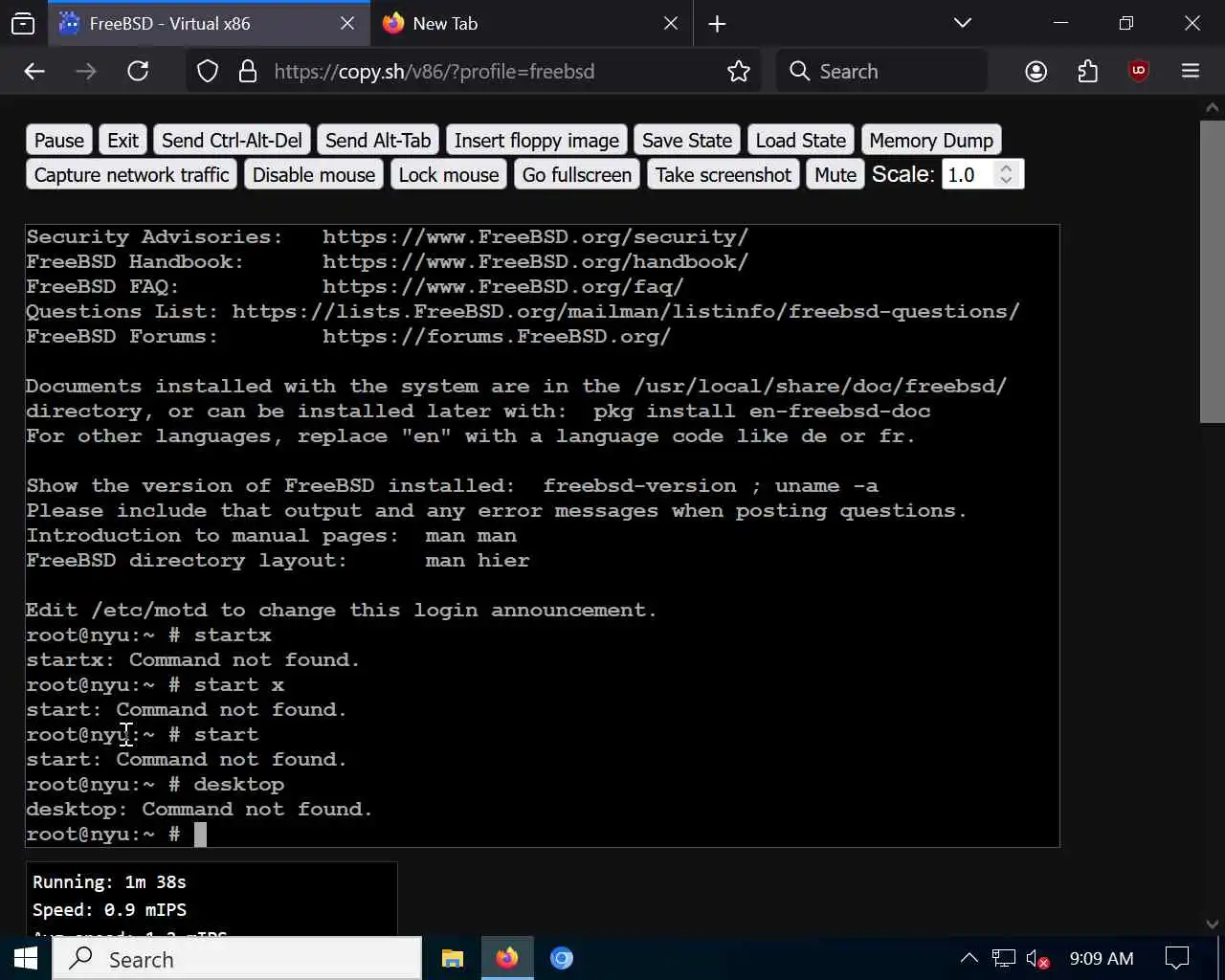This screenshot has width=1225, height=980.
Task: Click the Memory Dump button
Action: [x=931, y=141]
